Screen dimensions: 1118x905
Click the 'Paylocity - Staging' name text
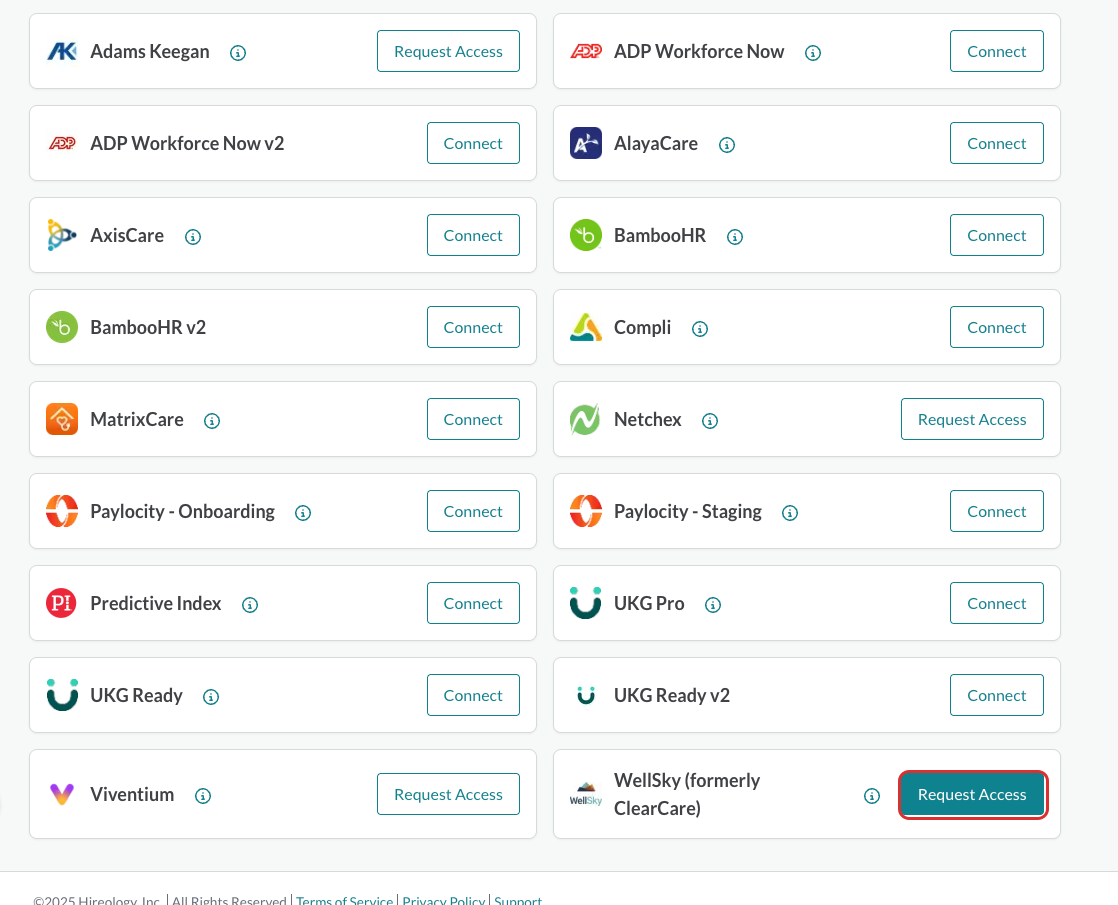pyautogui.click(x=688, y=511)
